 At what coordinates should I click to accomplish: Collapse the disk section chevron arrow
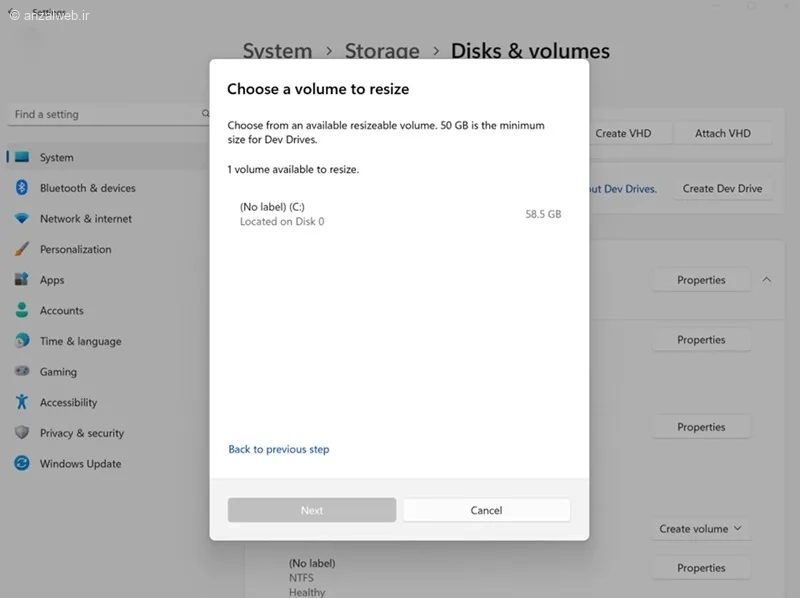(766, 280)
